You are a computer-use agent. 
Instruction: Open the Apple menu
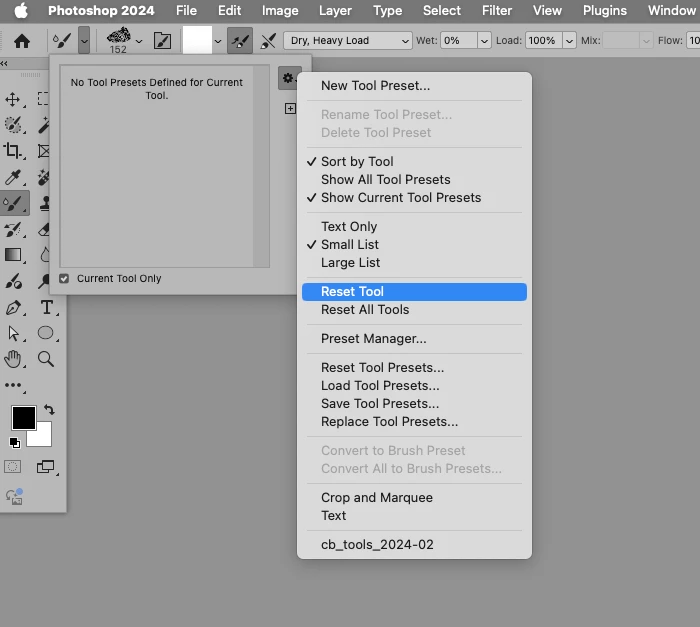click(21, 10)
